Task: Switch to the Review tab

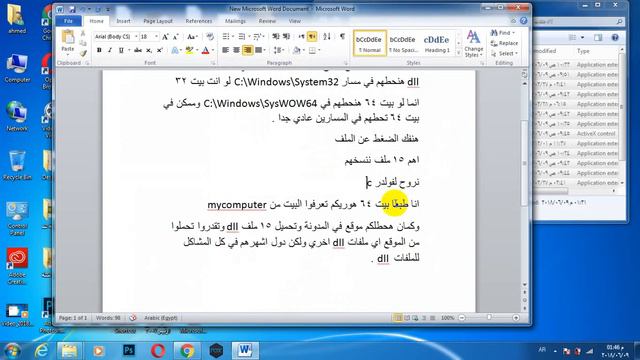Action: (x=267, y=21)
